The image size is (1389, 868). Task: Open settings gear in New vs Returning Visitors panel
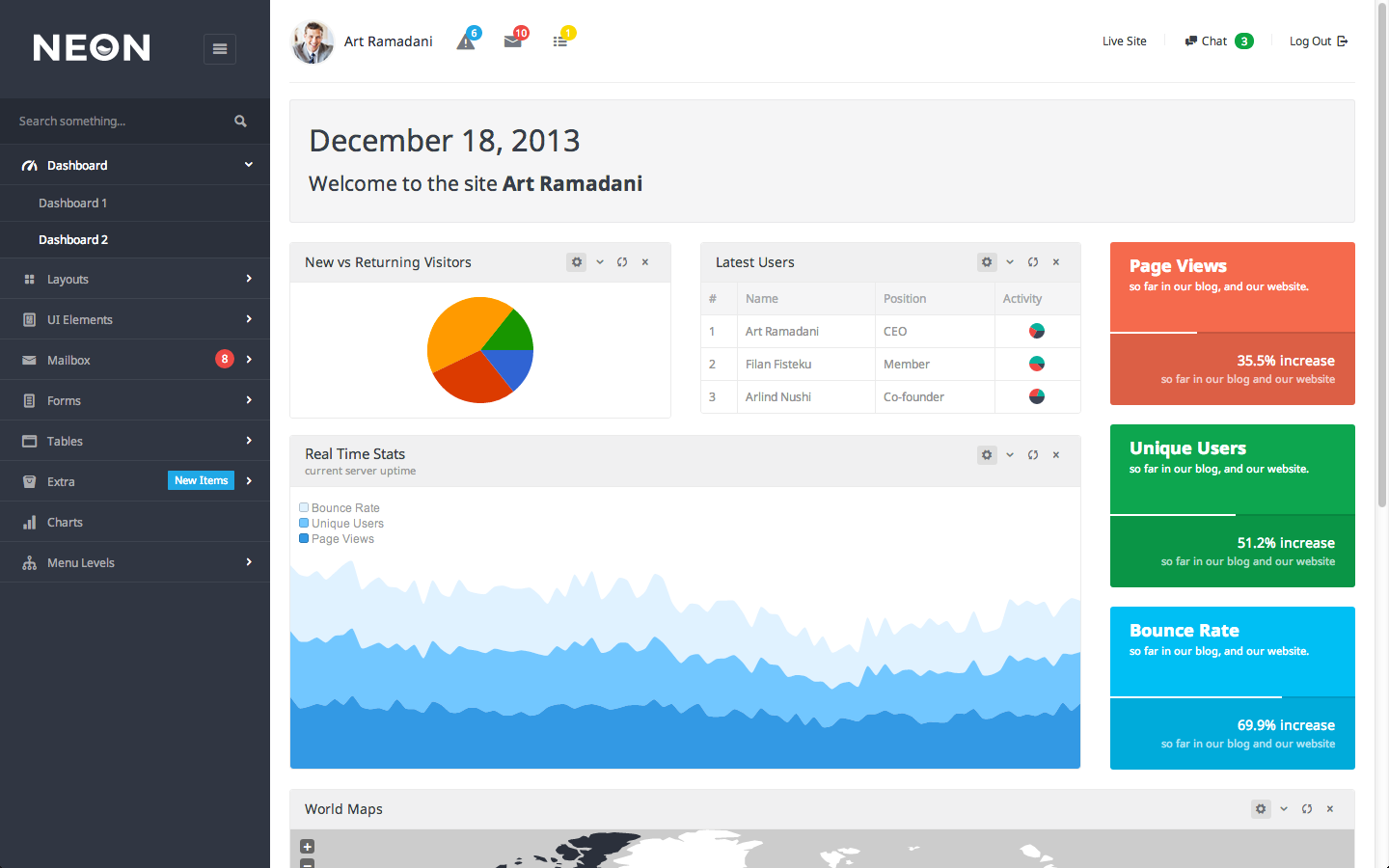click(577, 262)
